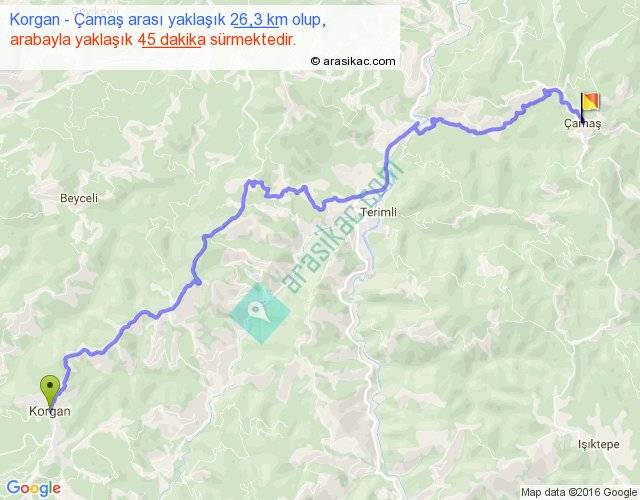
Task: Click the © arasikac.com credit
Action: (x=353, y=61)
